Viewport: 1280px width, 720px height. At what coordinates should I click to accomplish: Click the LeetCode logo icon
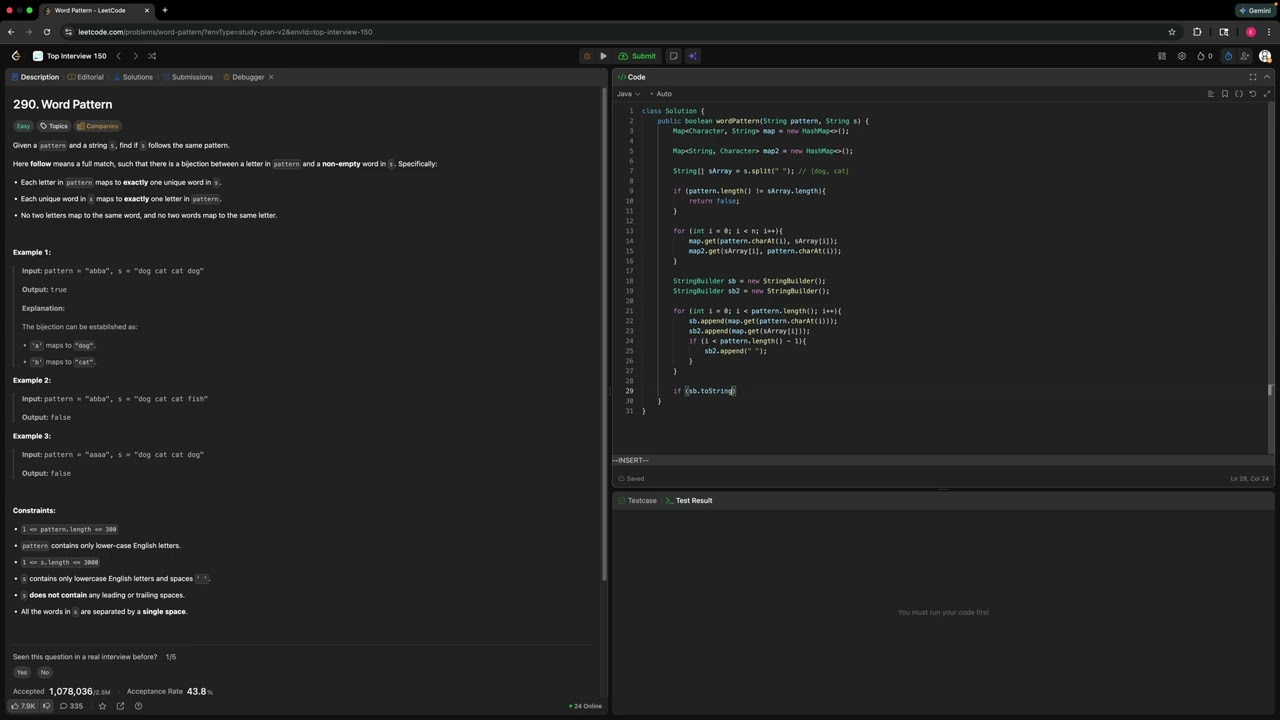pyautogui.click(x=15, y=56)
